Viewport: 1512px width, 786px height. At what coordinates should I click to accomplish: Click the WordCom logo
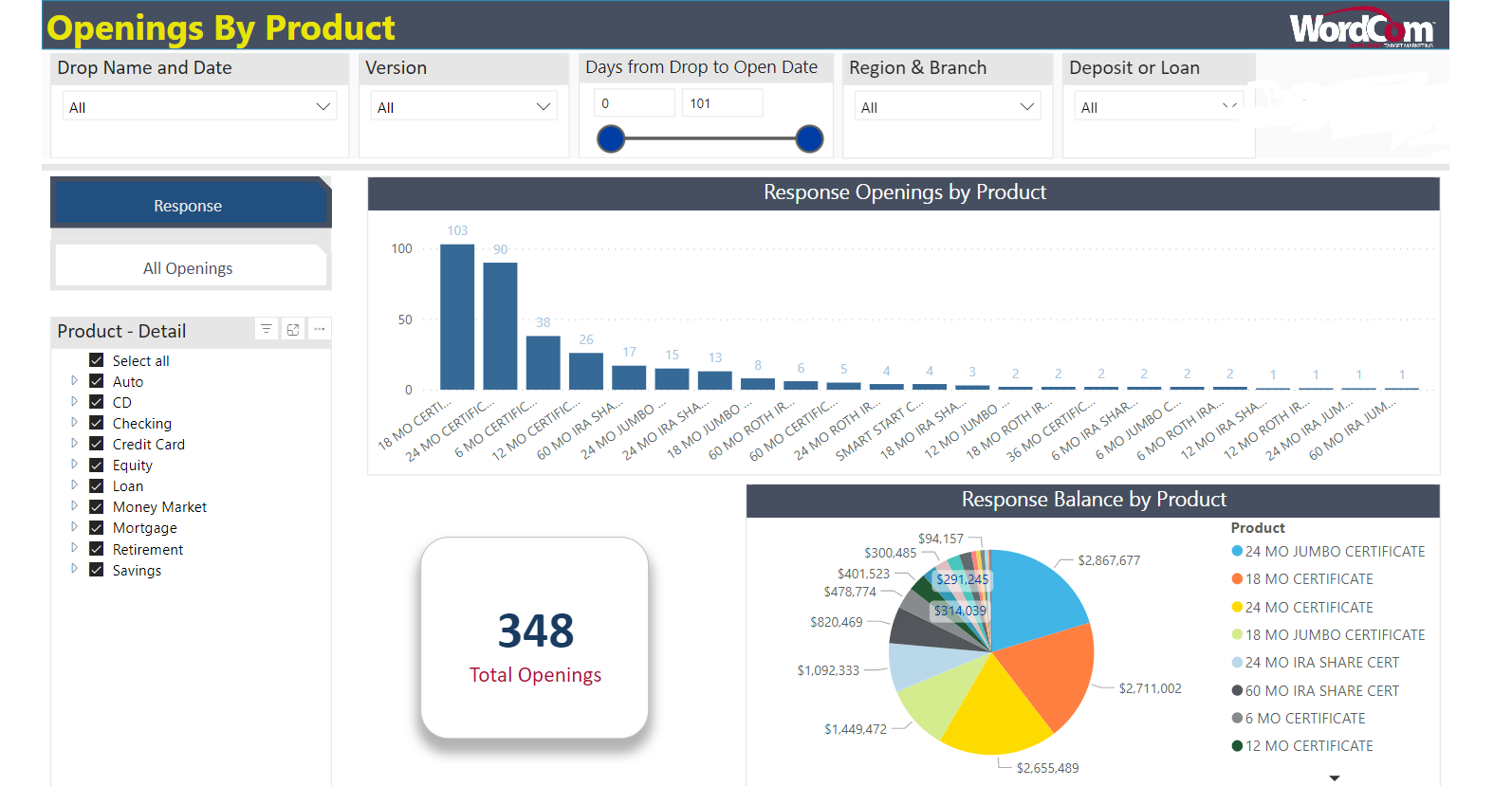click(x=1362, y=28)
